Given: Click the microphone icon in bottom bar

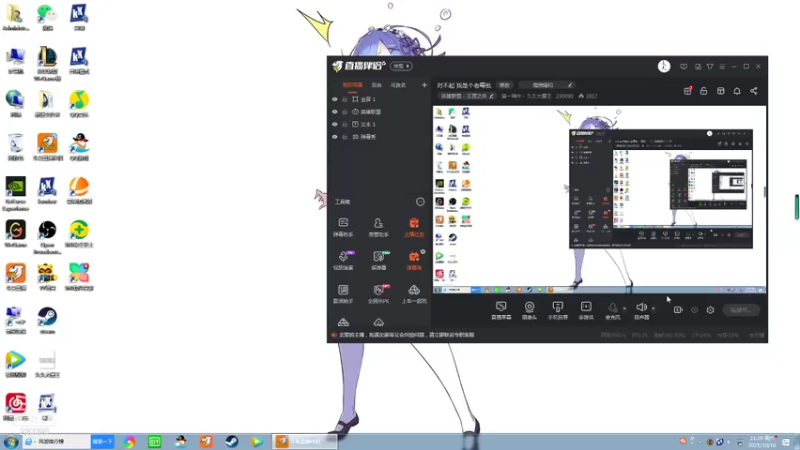Looking at the screenshot, I should pyautogui.click(x=613, y=308).
